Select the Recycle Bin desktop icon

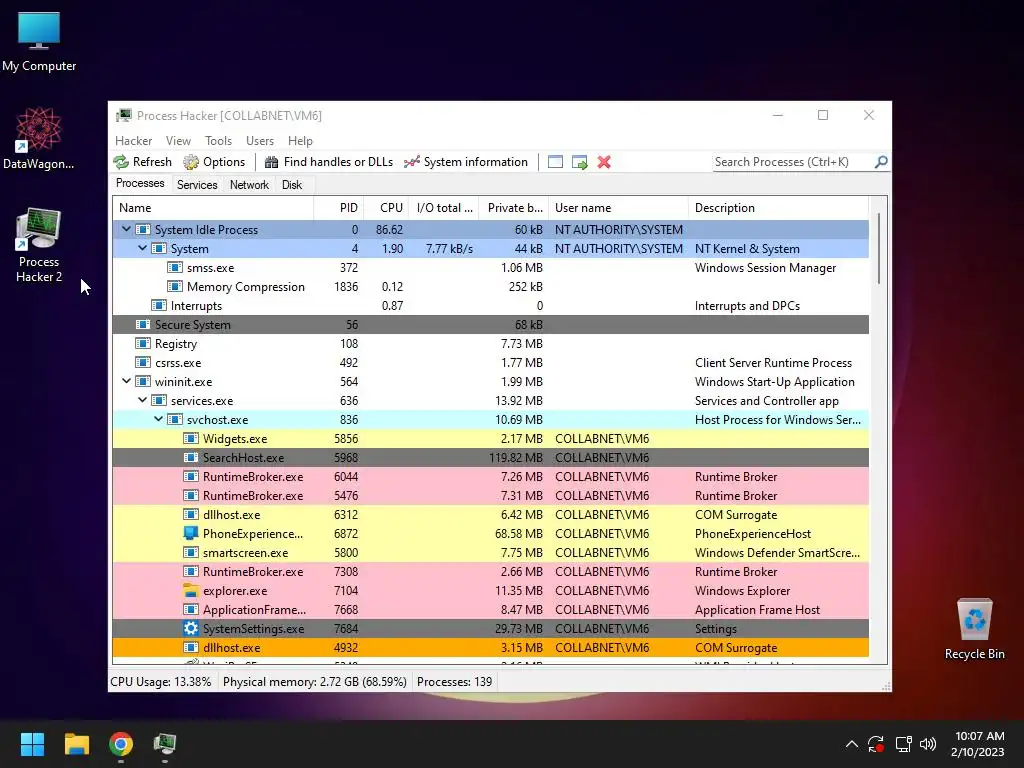(x=974, y=629)
